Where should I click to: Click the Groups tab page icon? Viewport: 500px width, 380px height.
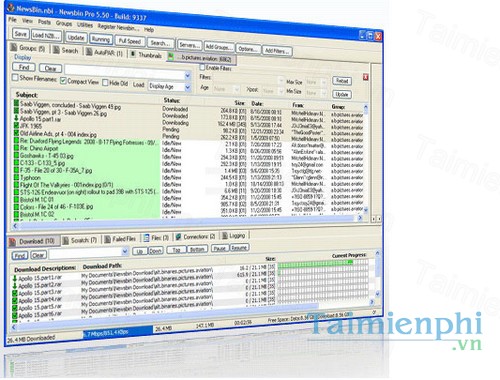(x=14, y=47)
